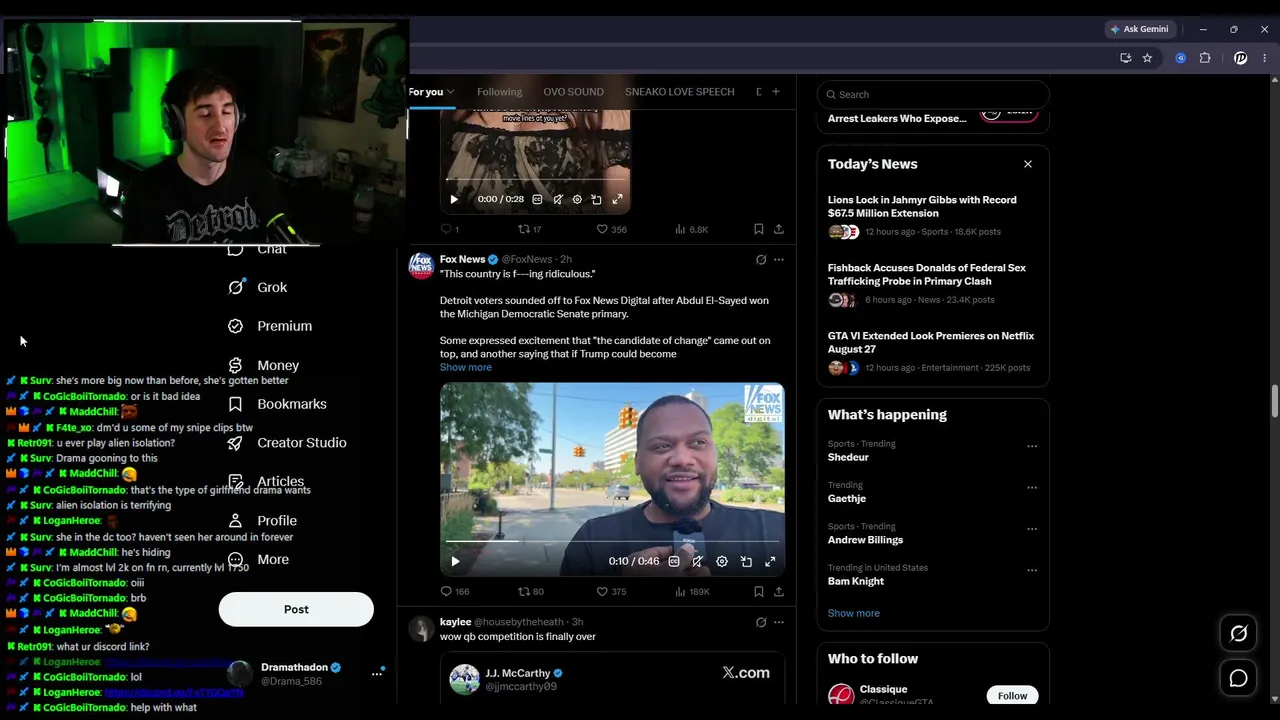Open the Premium page in the sidebar
Image resolution: width=1280 pixels, height=720 pixels.
click(270, 326)
